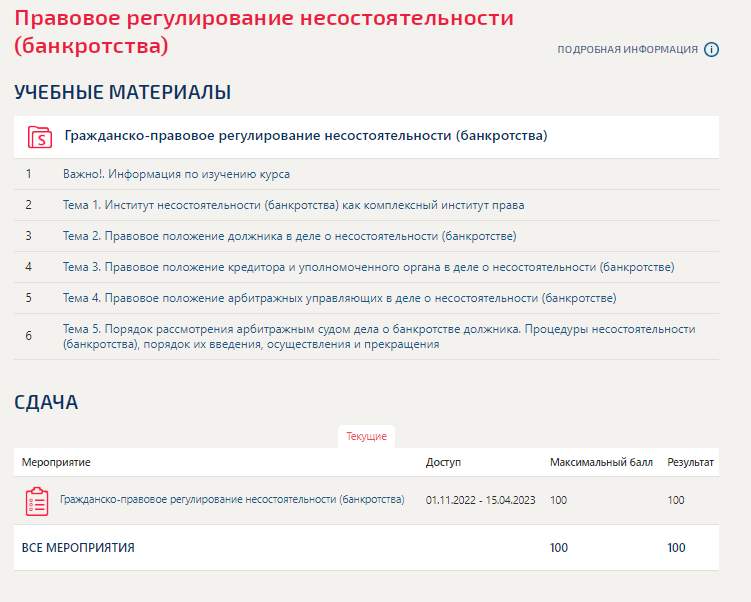This screenshot has height=602, width=751.
Task: Switch to the Текущие tab
Action: [366, 437]
